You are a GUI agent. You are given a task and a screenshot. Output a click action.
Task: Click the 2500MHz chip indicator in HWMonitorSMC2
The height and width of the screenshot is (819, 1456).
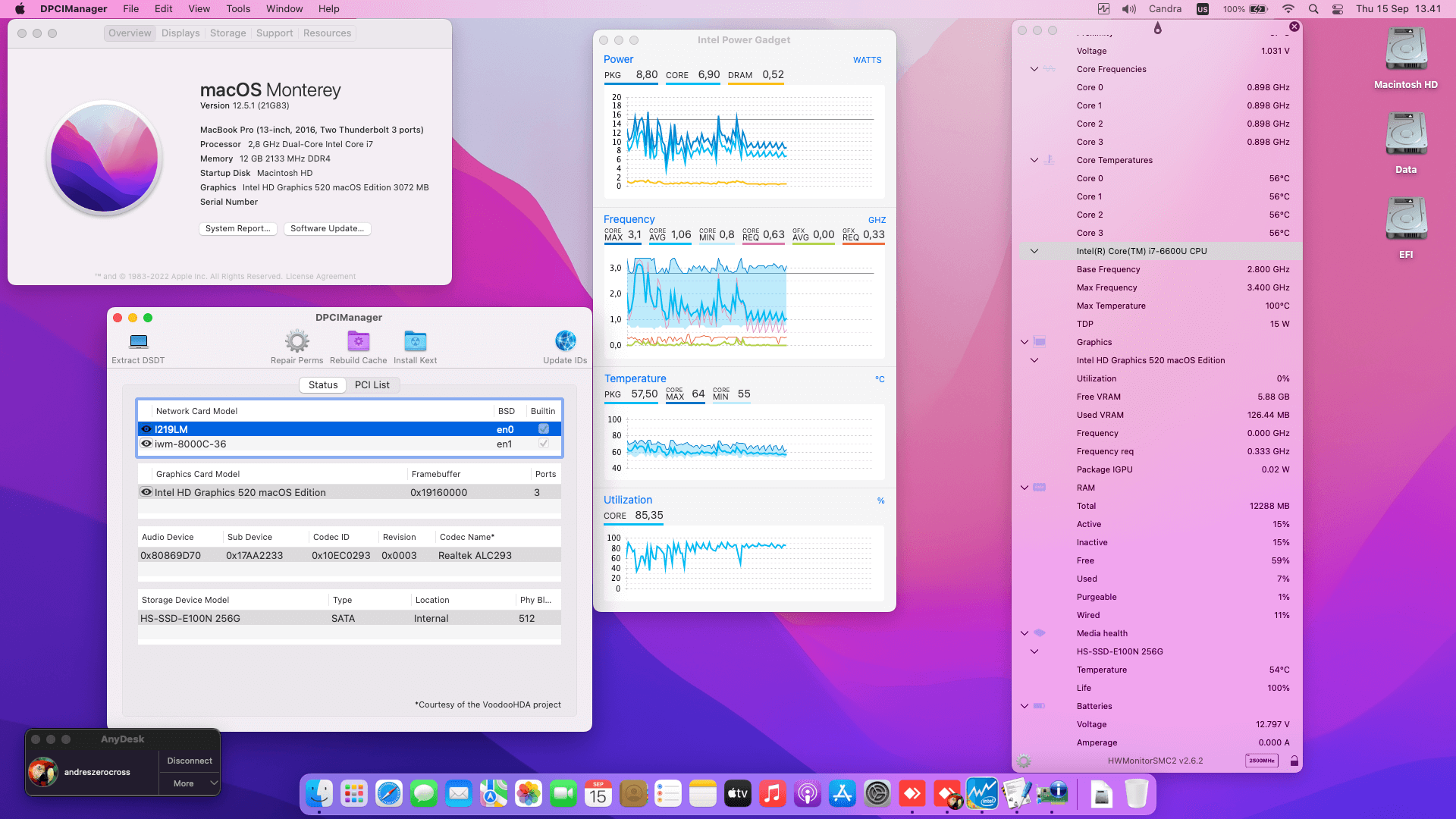click(x=1262, y=761)
